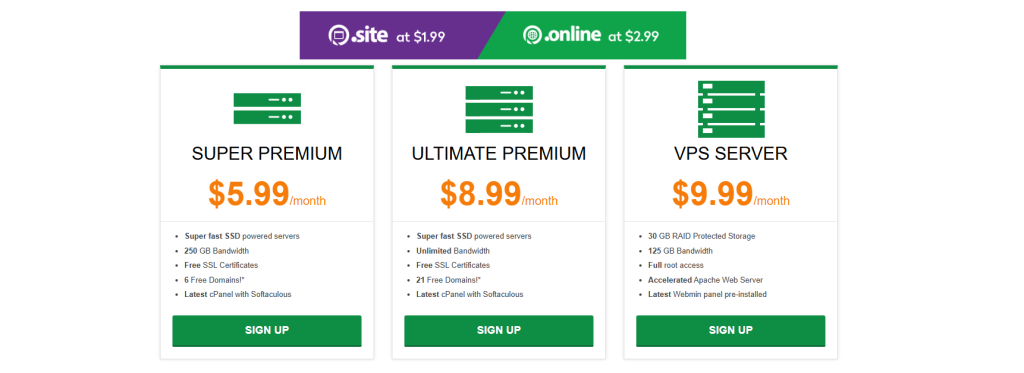The width and height of the screenshot is (1024, 373).
Task: Click the 21 Free Domains feature
Action: 453,280
